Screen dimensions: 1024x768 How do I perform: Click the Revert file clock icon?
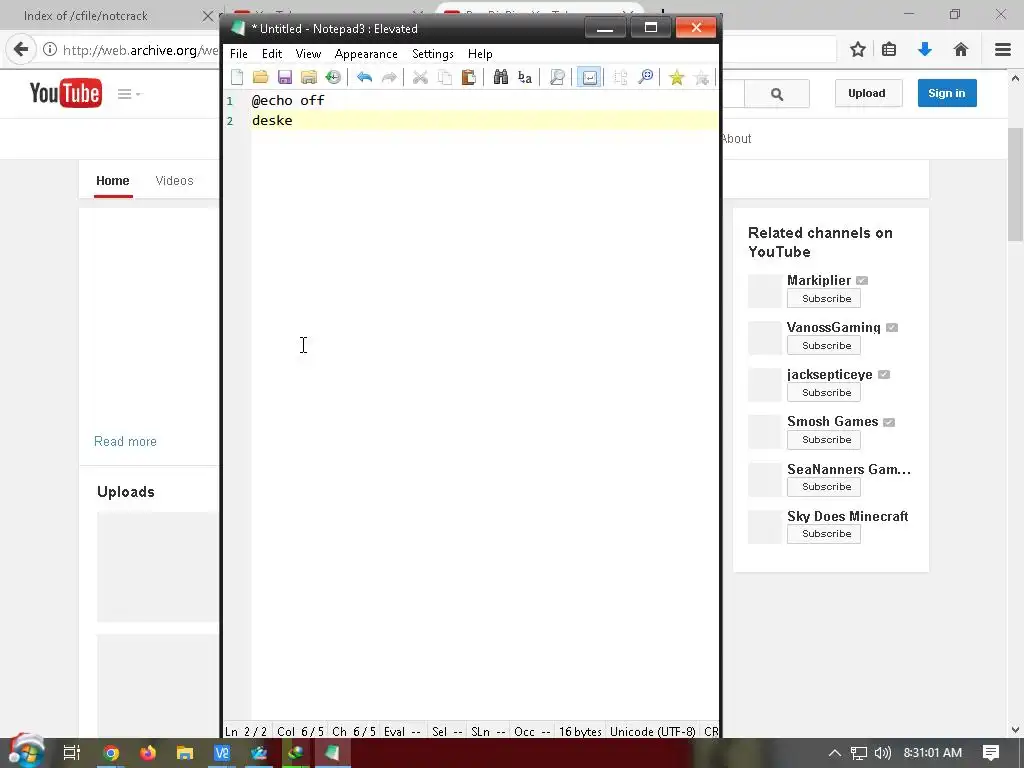click(333, 77)
